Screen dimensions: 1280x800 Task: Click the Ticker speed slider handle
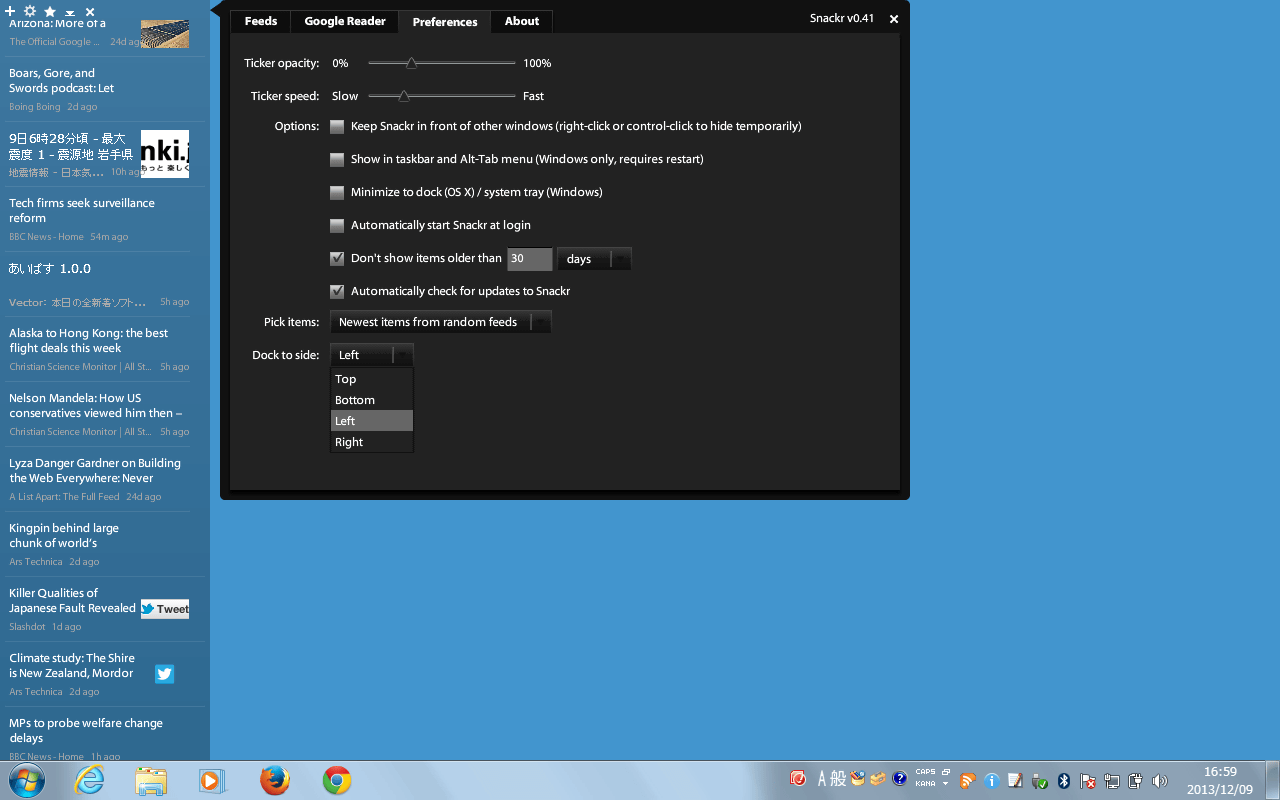(404, 96)
